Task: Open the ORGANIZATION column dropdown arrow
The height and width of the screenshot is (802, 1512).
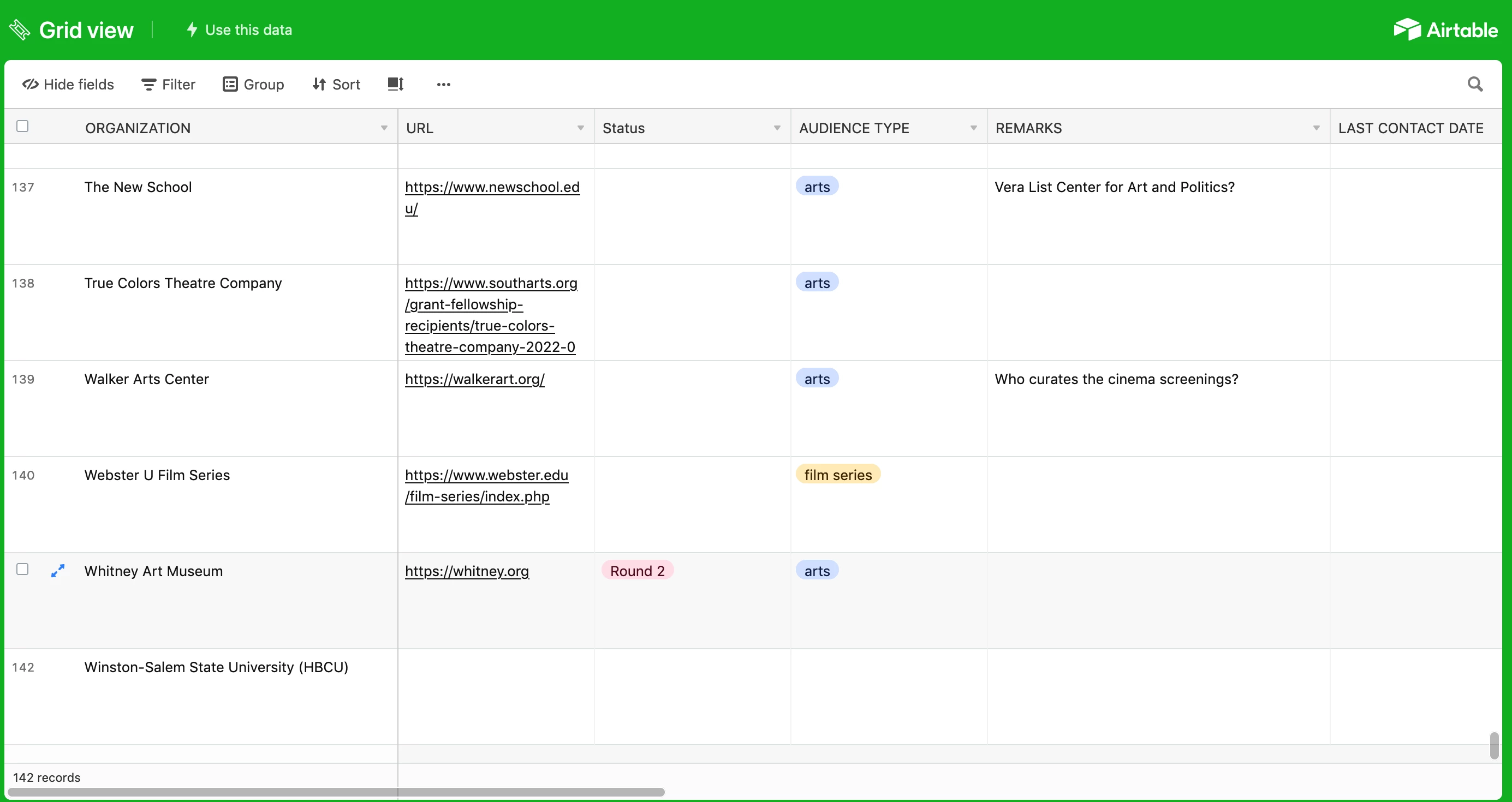Action: [384, 128]
